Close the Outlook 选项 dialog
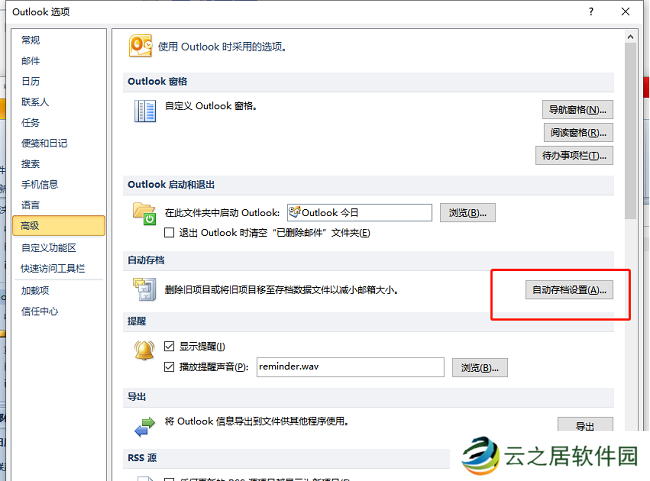 [626, 12]
